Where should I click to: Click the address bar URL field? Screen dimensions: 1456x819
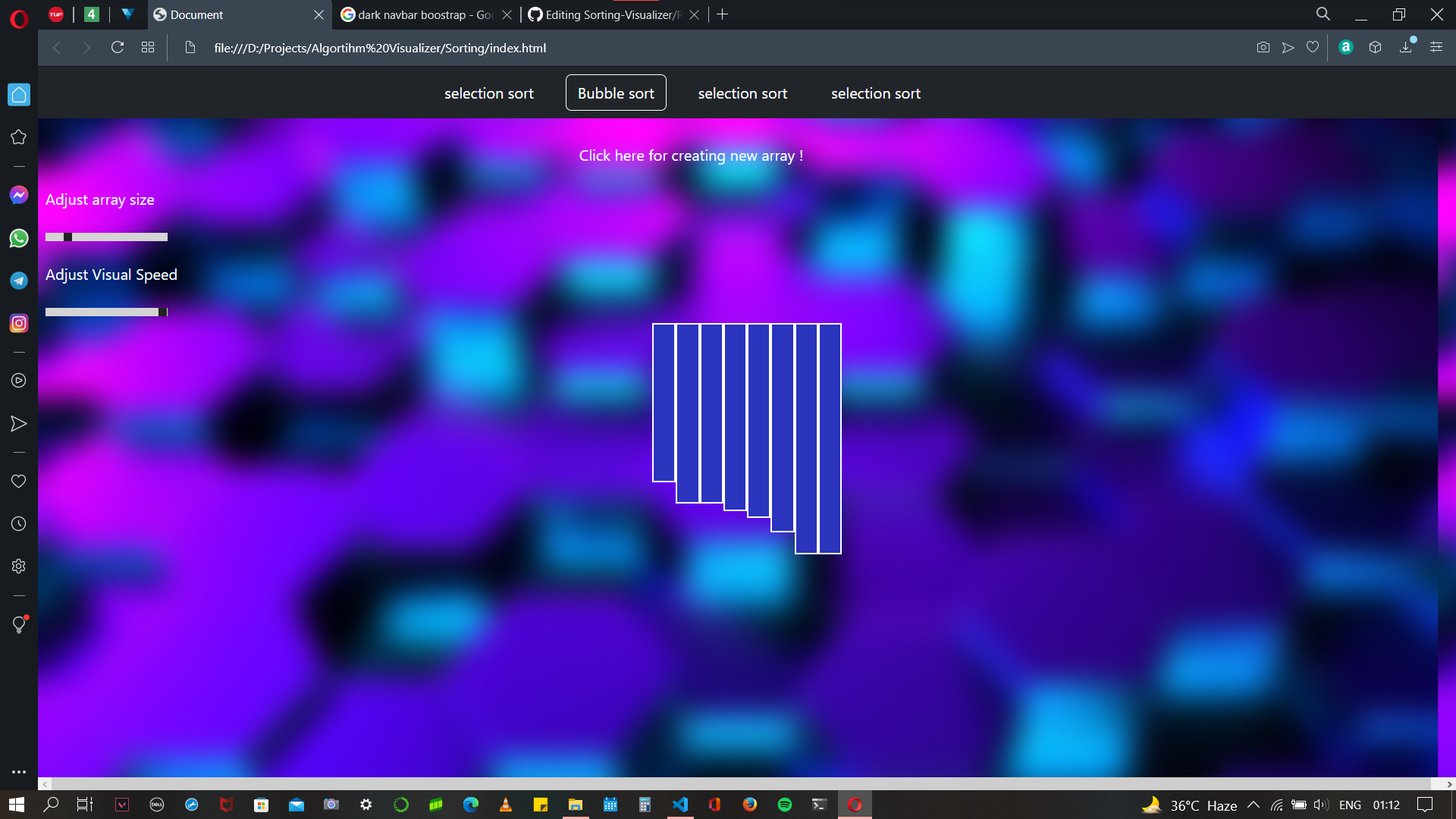(x=713, y=48)
